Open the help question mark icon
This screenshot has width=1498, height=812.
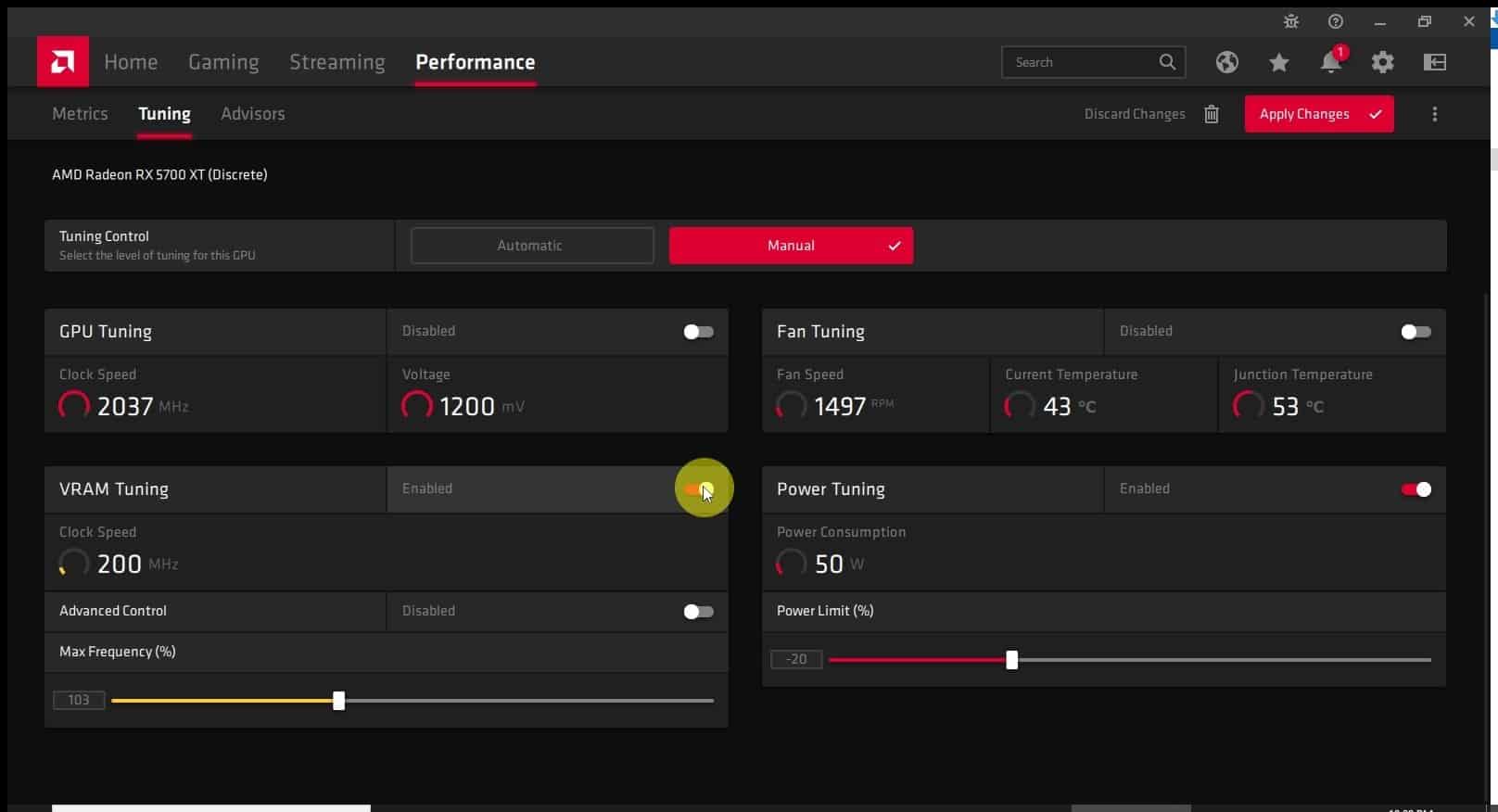pos(1336,21)
